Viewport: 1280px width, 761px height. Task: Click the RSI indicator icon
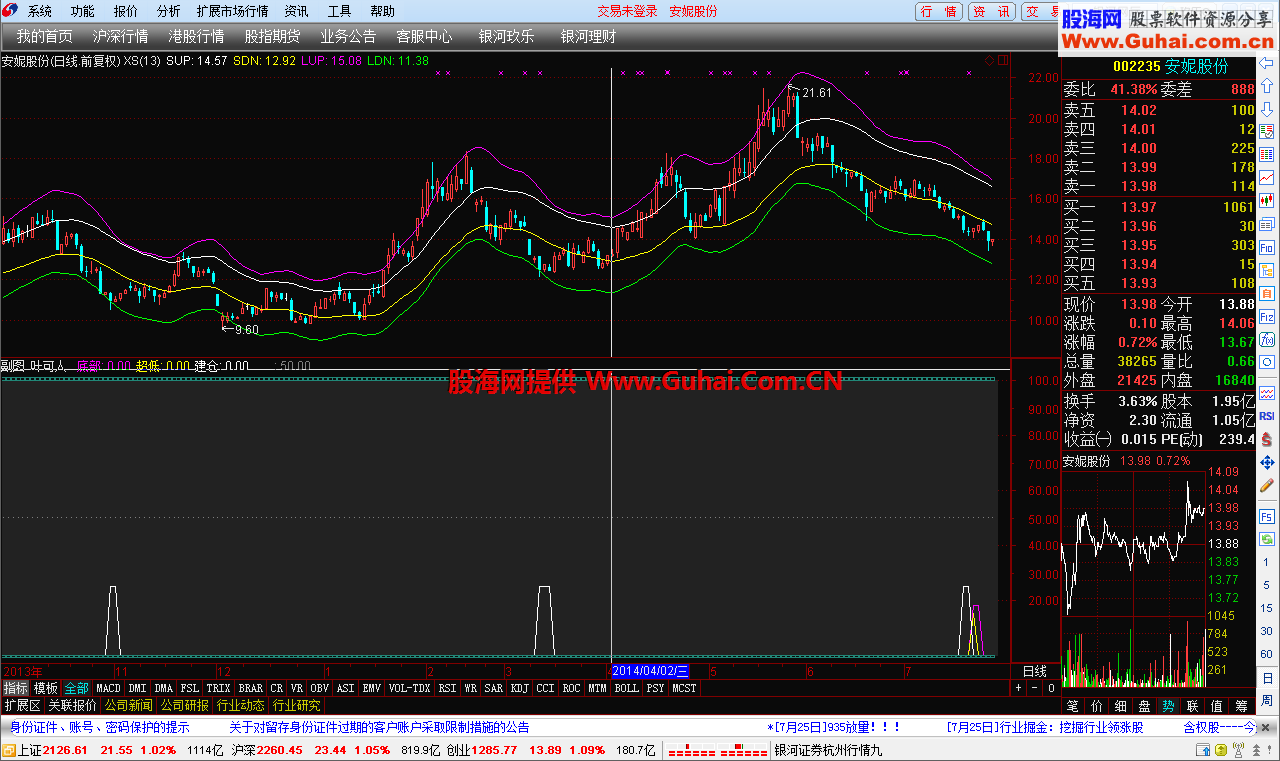pos(1267,415)
